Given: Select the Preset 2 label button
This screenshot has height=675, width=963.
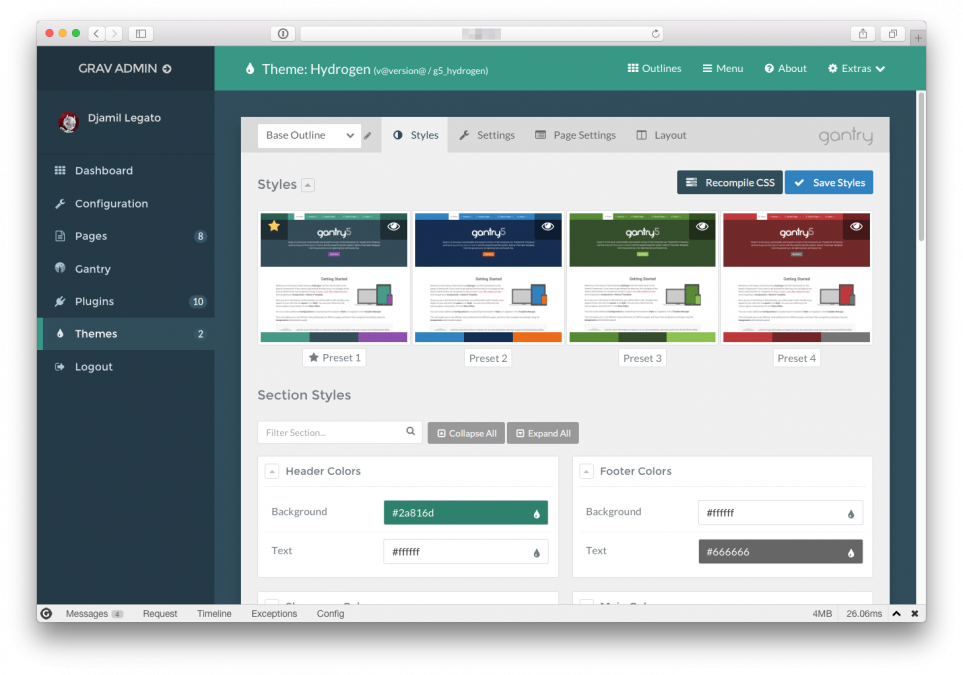Looking at the screenshot, I should 488,358.
